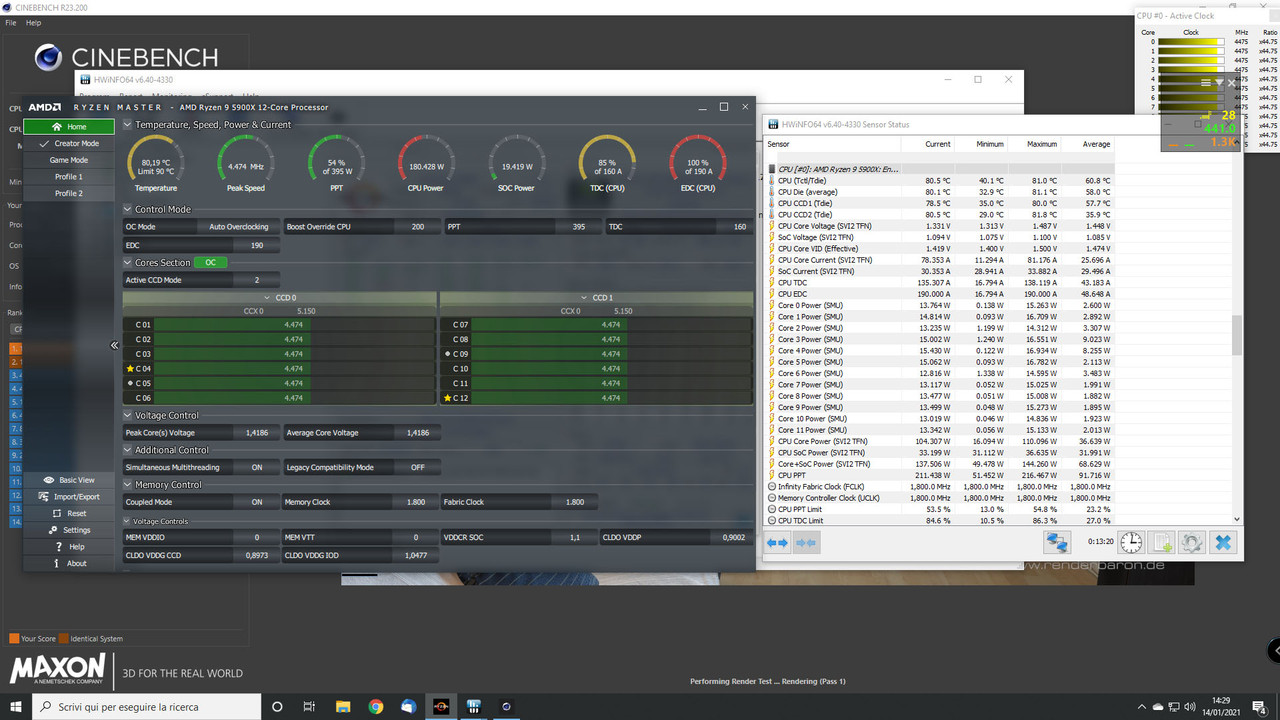Click the core C 07 frequency slider bar
Viewport: 1280px width, 720px height.
pos(611,325)
